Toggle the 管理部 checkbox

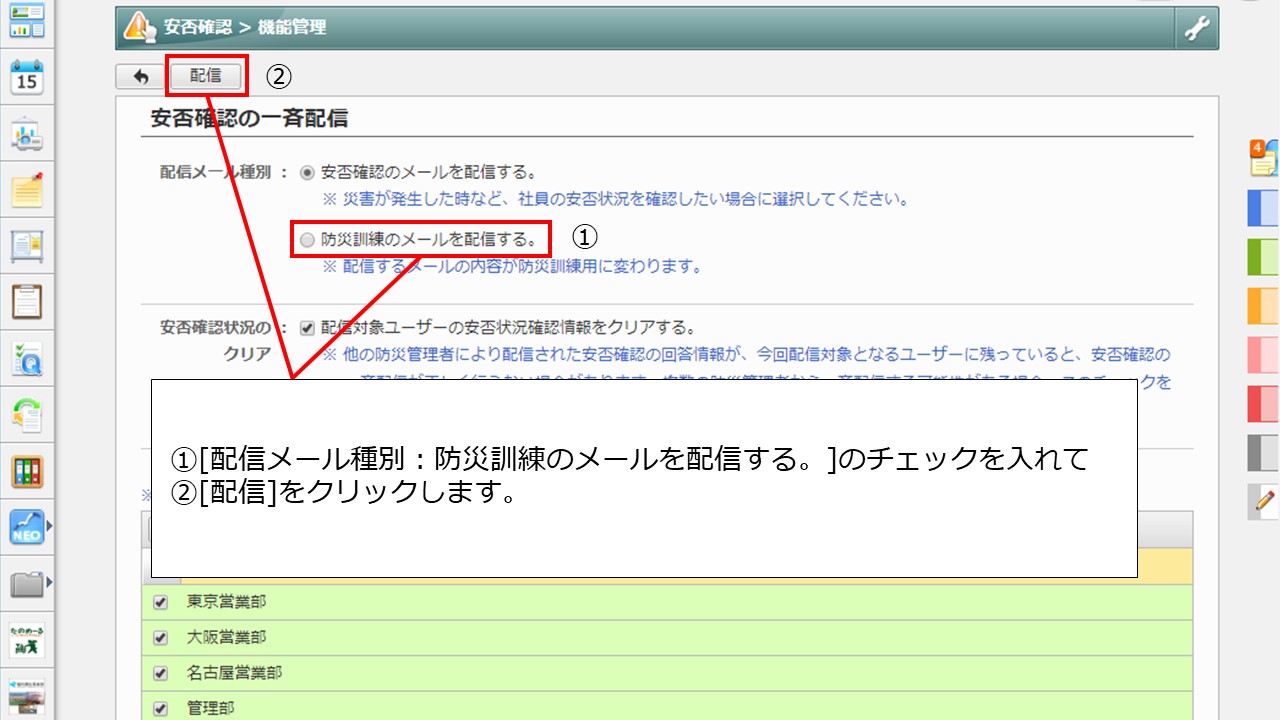(x=160, y=709)
